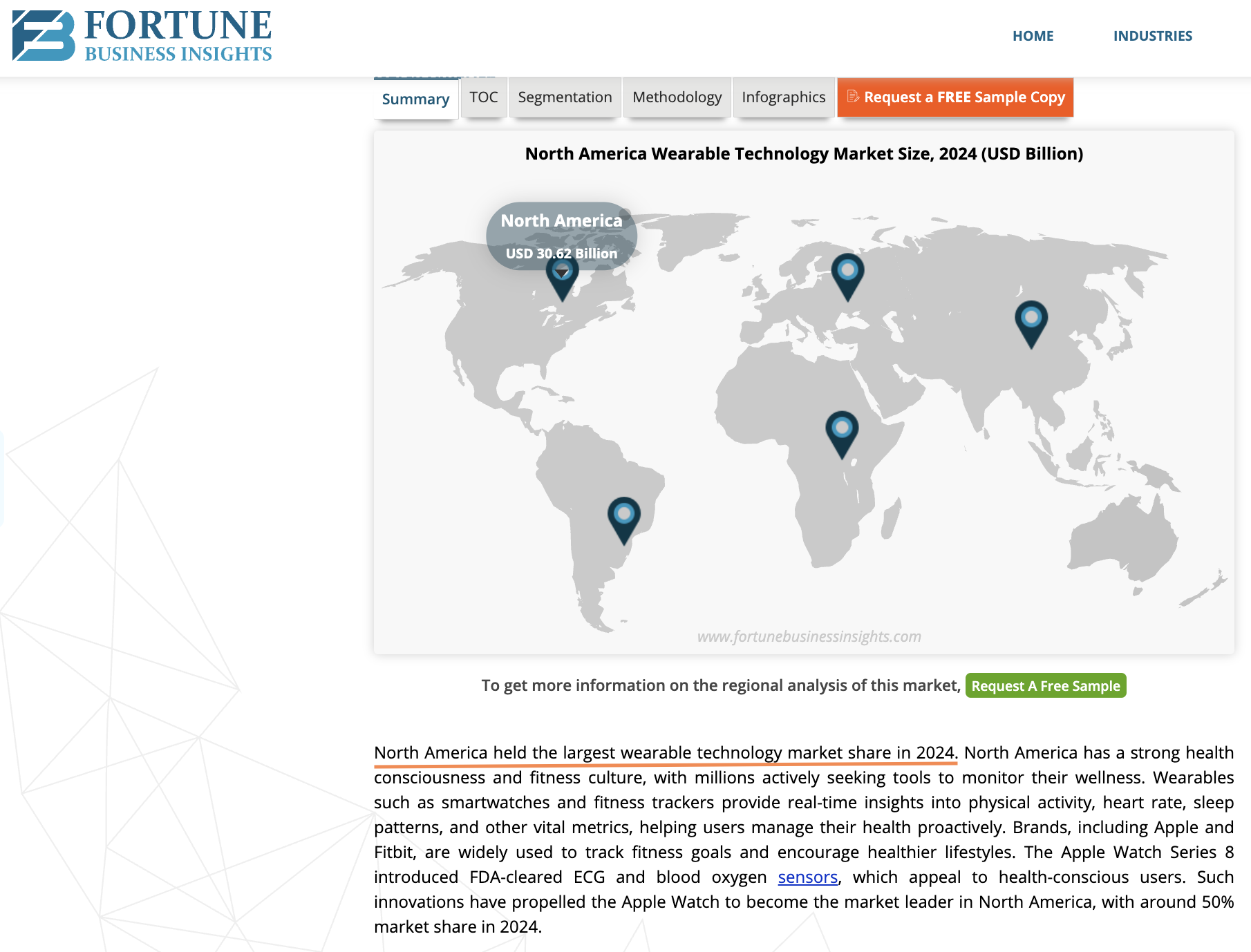This screenshot has height=952, width=1251.
Task: Select the Asia map pin marker
Action: pos(1031,321)
